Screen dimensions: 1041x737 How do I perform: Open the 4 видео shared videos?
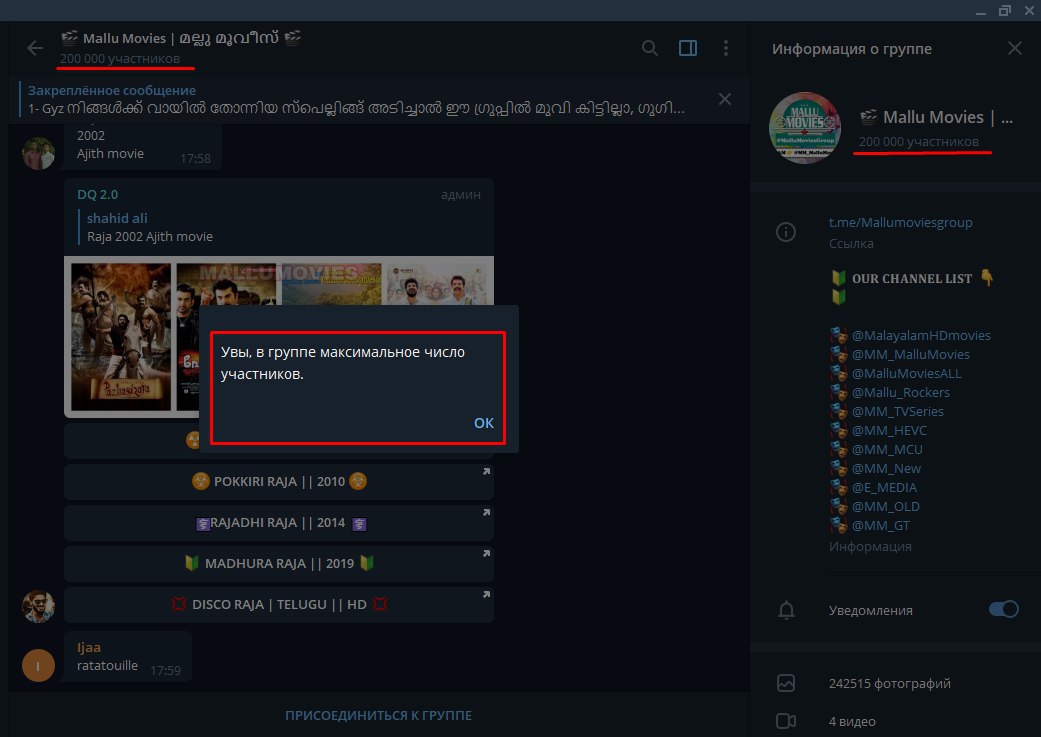click(852, 721)
